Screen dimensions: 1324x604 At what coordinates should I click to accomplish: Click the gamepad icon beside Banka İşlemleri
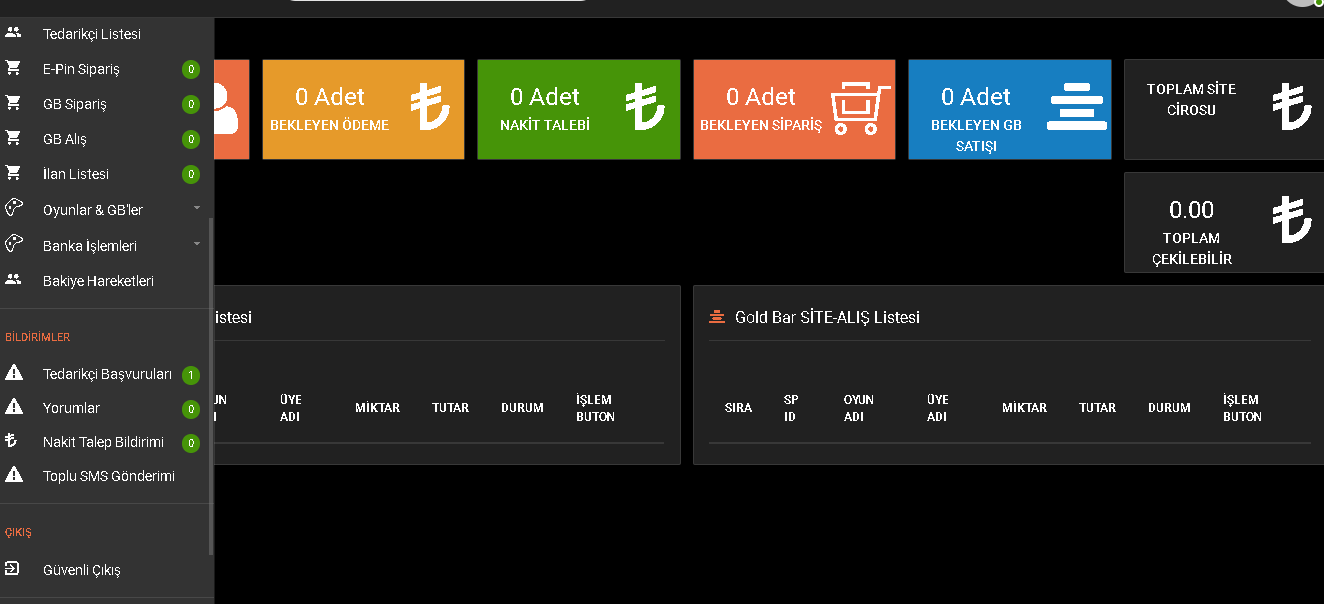13,244
